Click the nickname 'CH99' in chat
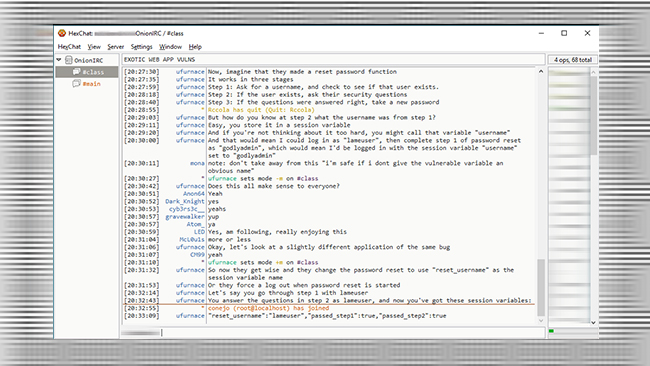This screenshot has height=366, width=650. 197,255
